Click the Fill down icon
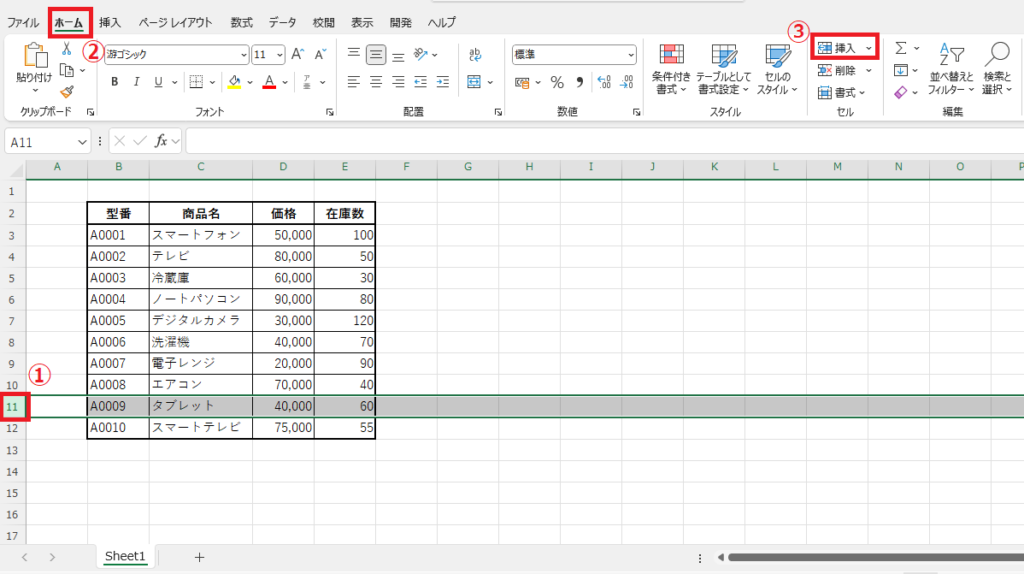This screenshot has height=574, width=1024. pos(901,71)
